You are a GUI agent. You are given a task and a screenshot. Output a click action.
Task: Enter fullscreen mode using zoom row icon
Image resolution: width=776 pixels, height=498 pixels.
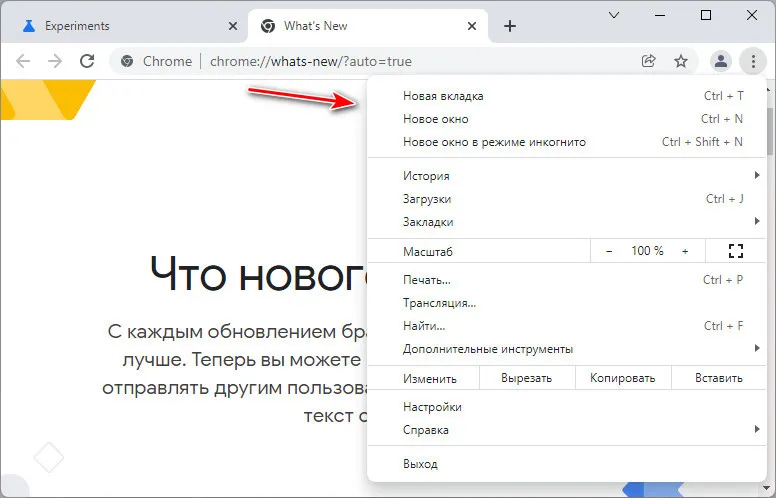click(x=737, y=251)
